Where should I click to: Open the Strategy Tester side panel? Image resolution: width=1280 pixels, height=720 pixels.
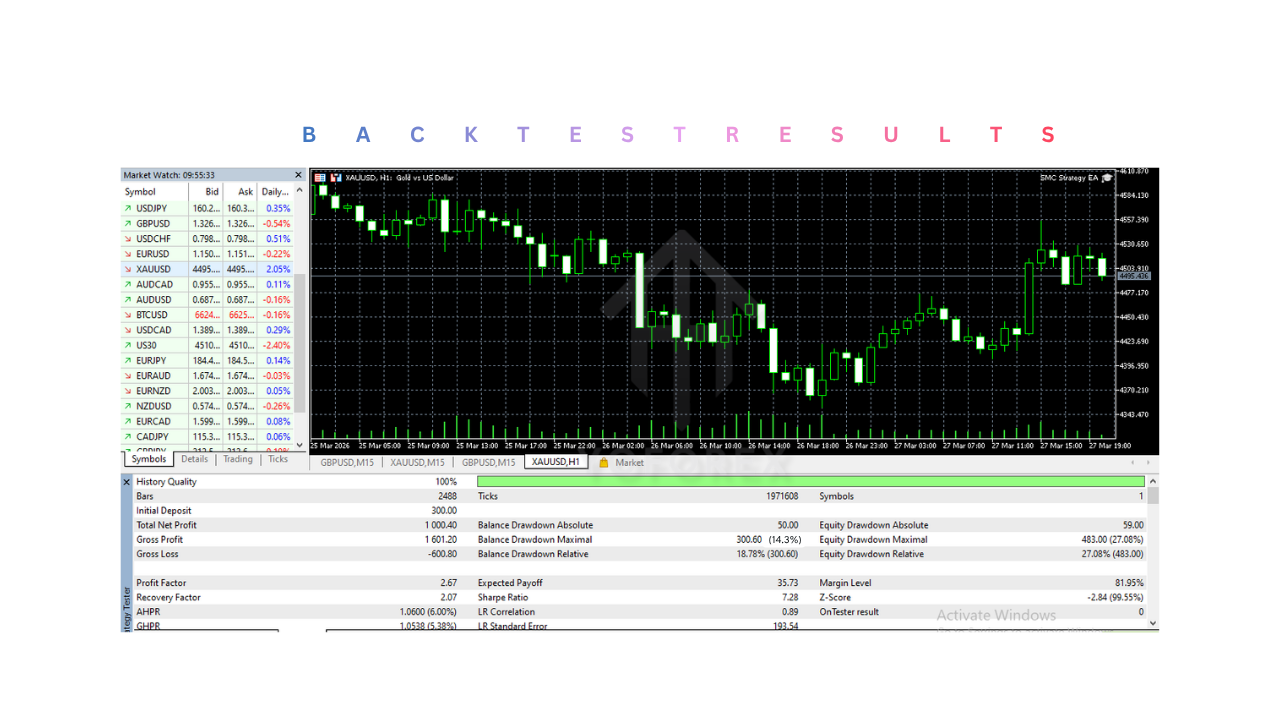(x=126, y=600)
